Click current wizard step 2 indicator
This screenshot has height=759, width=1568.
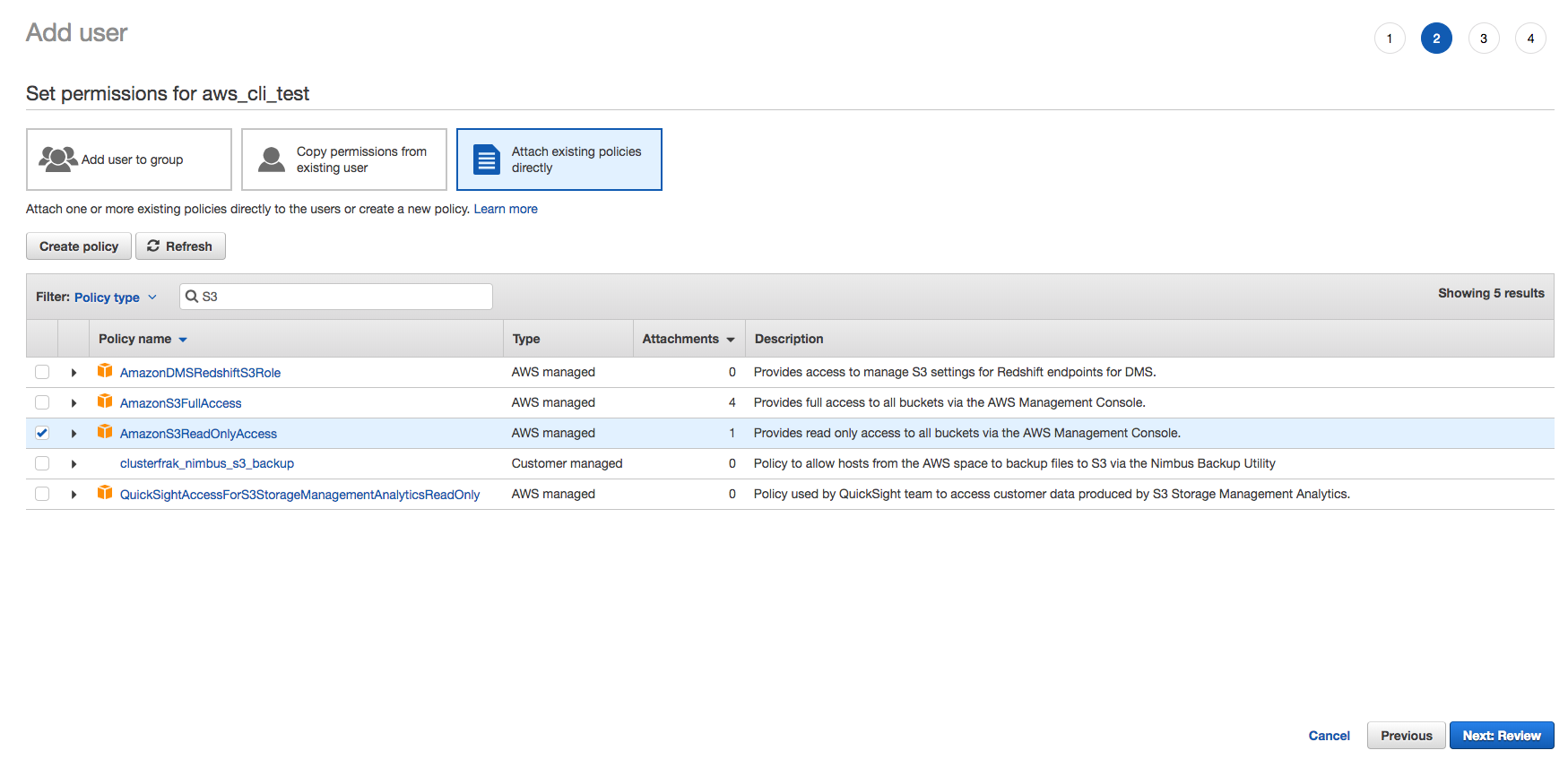[1436, 39]
